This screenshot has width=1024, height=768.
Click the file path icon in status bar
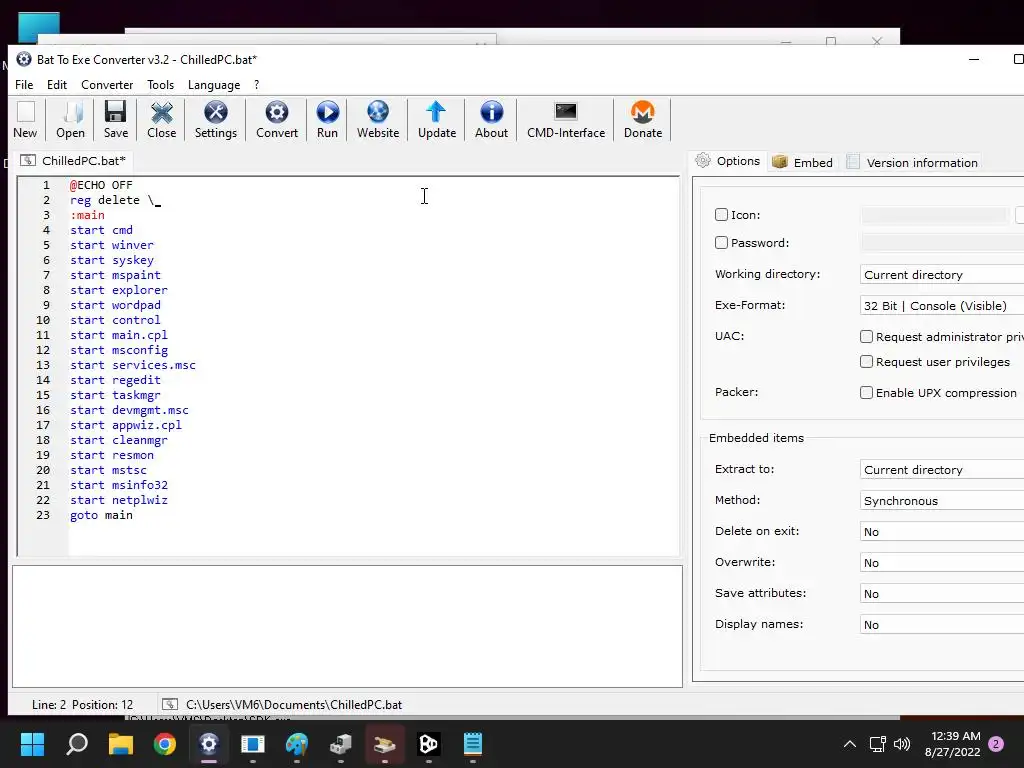(x=170, y=704)
